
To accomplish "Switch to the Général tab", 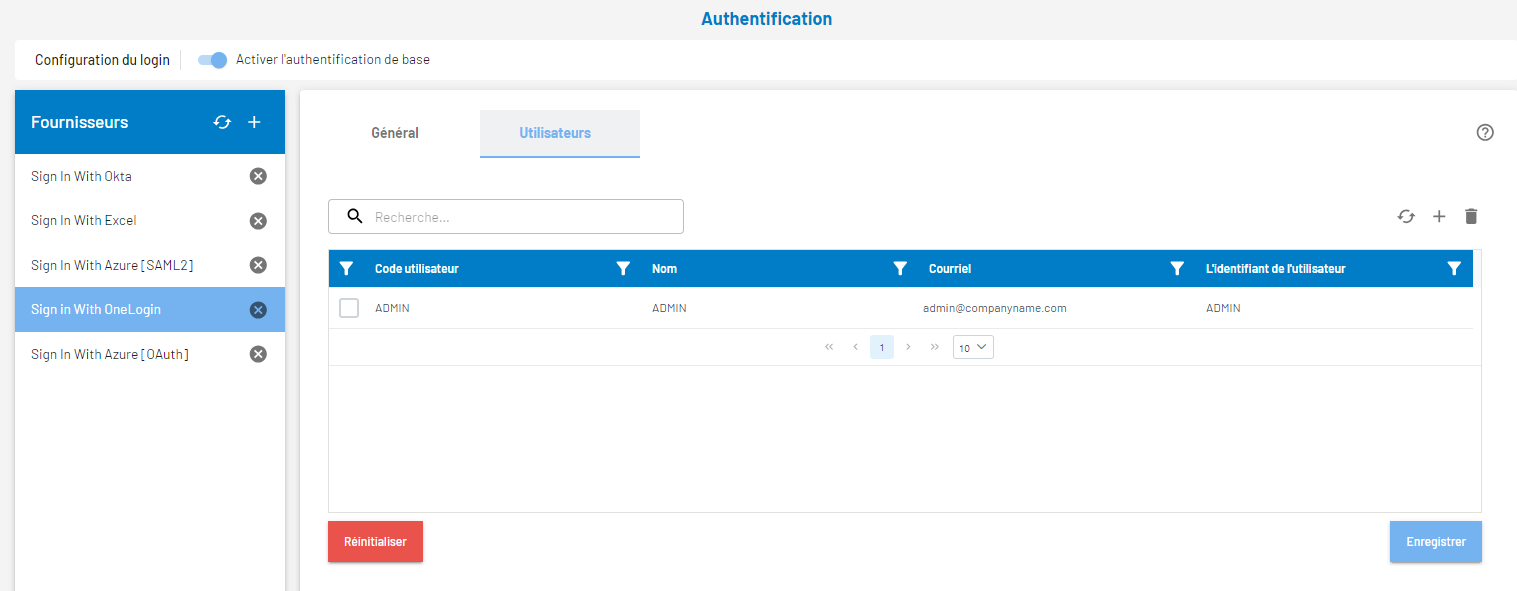I will coord(395,133).
